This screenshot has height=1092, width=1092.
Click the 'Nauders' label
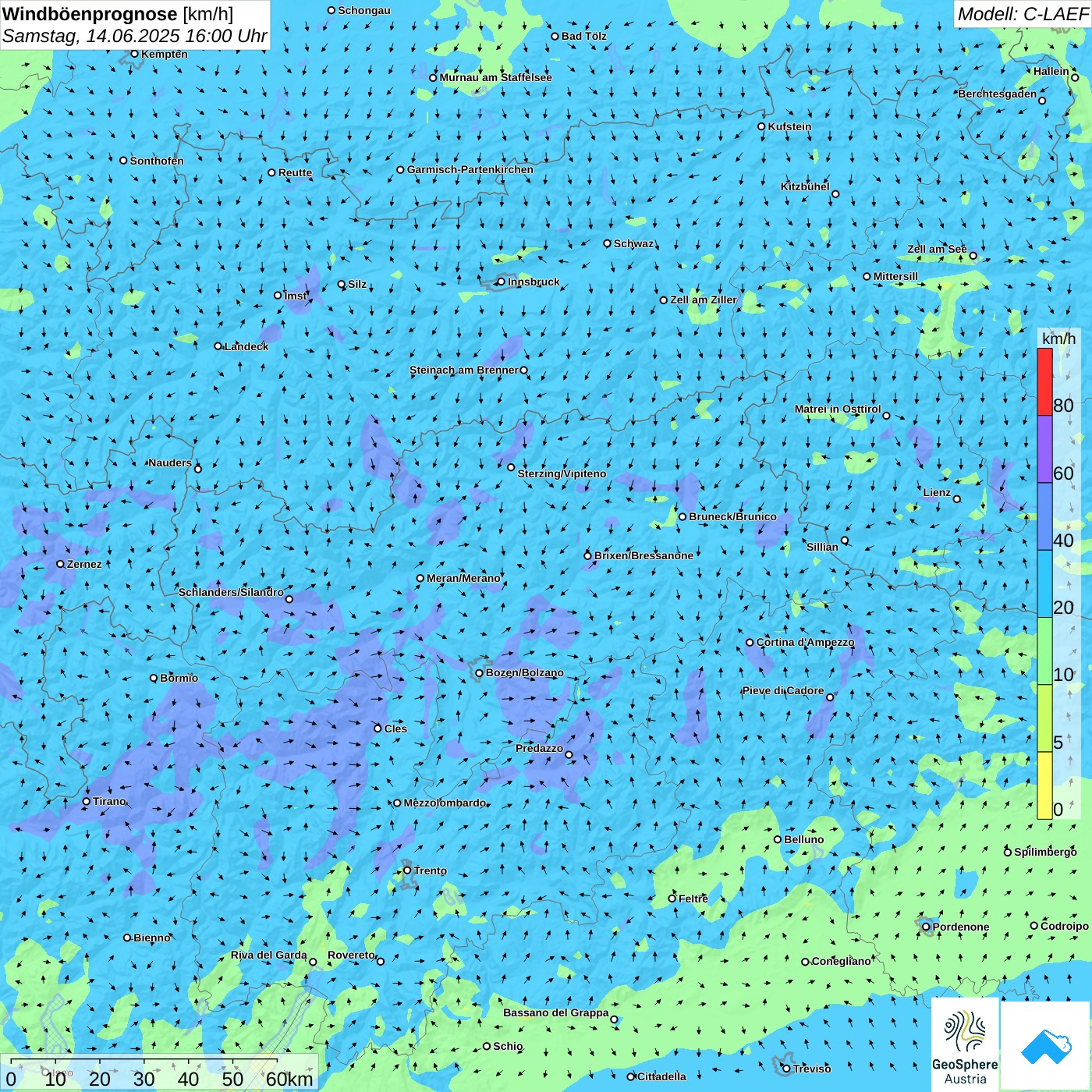[x=169, y=463]
